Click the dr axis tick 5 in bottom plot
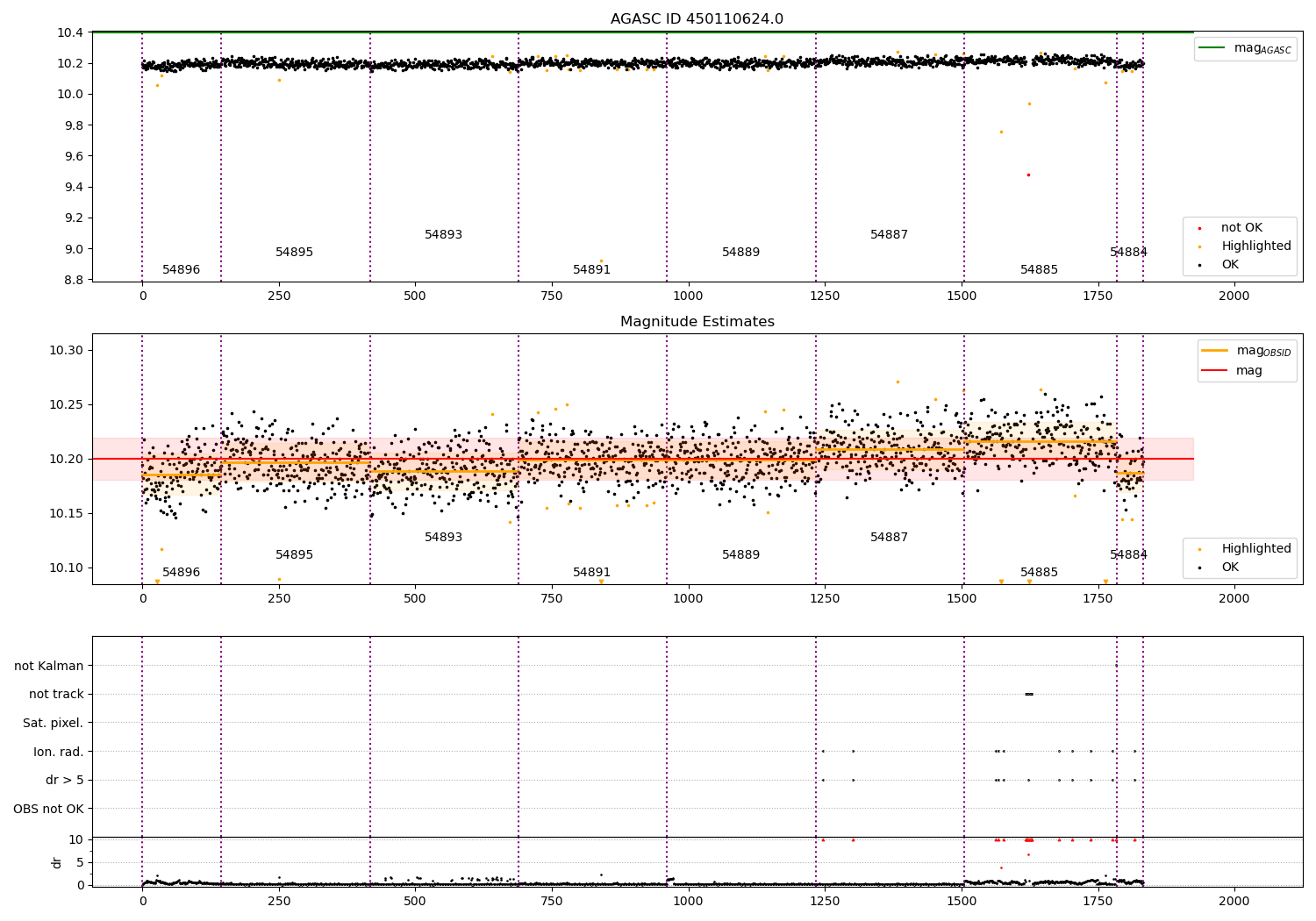1316x921 pixels. 81,862
